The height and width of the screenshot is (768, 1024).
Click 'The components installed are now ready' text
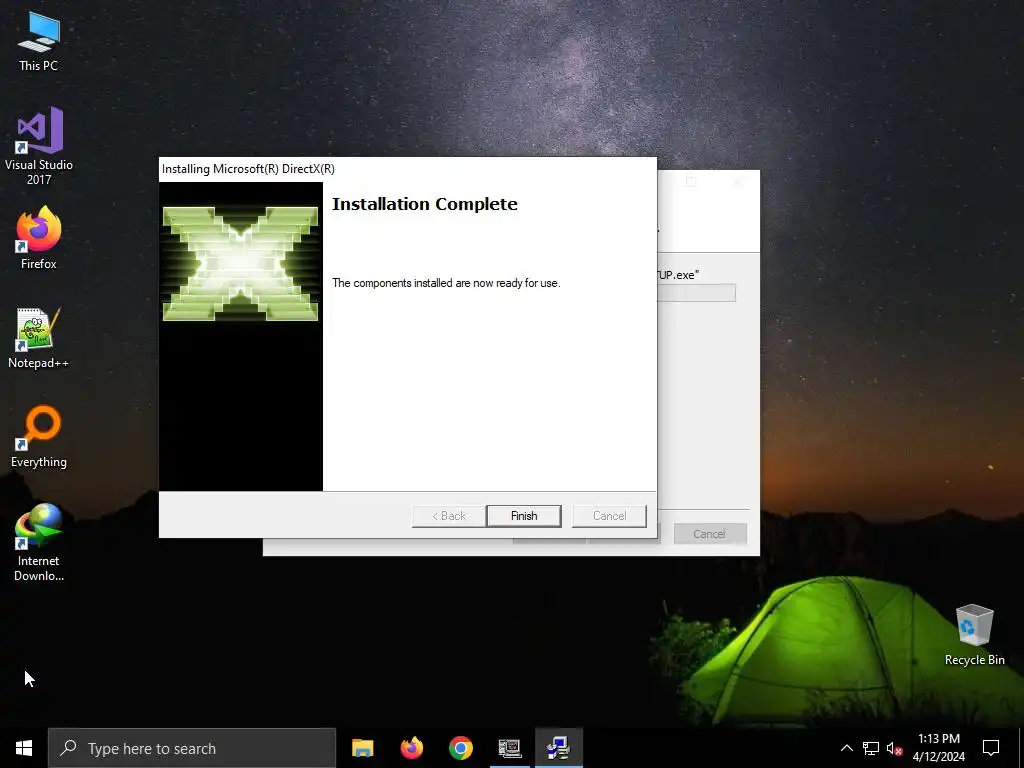pos(446,283)
